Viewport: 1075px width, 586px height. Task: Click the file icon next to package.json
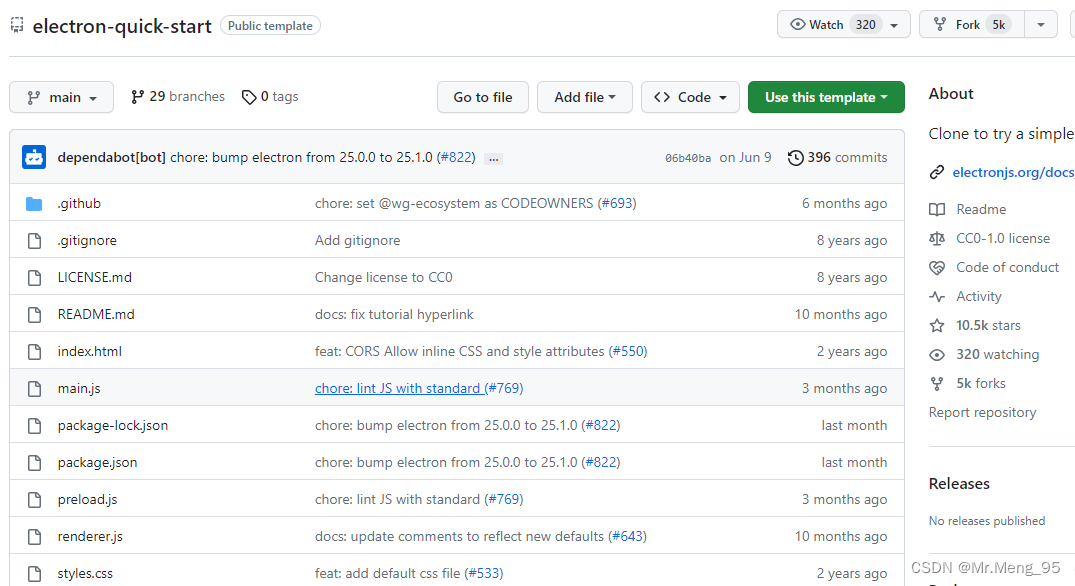point(34,463)
